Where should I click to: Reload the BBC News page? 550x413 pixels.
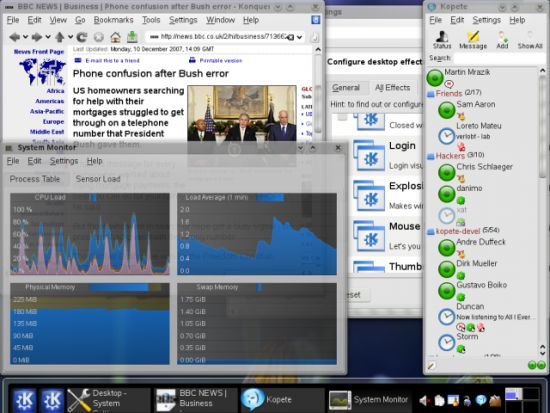(82, 37)
